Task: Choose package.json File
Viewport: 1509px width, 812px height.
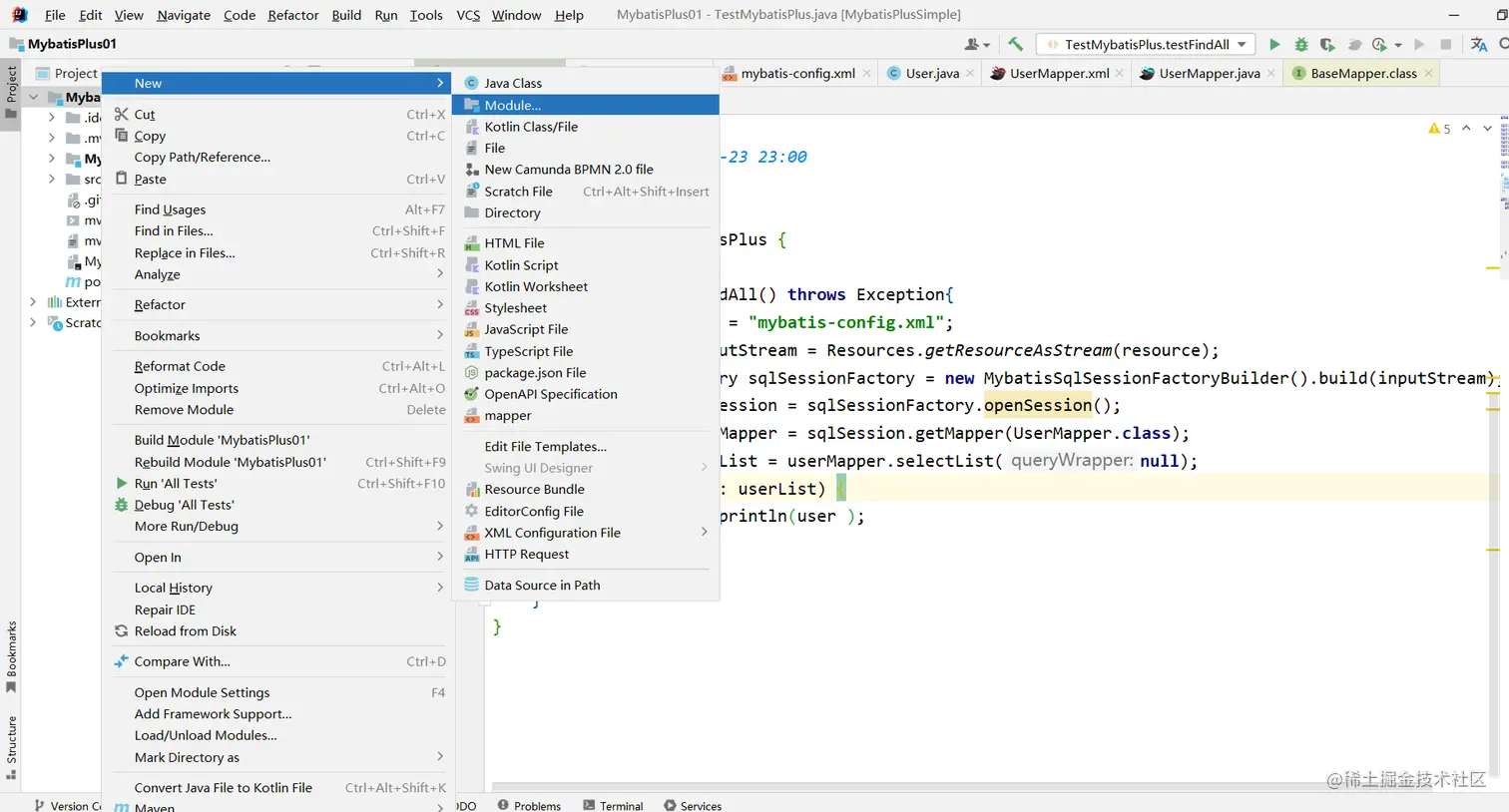Action: (x=586, y=372)
